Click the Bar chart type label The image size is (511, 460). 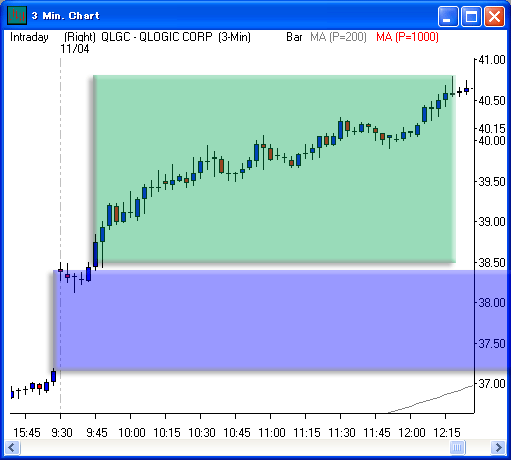pyautogui.click(x=294, y=37)
